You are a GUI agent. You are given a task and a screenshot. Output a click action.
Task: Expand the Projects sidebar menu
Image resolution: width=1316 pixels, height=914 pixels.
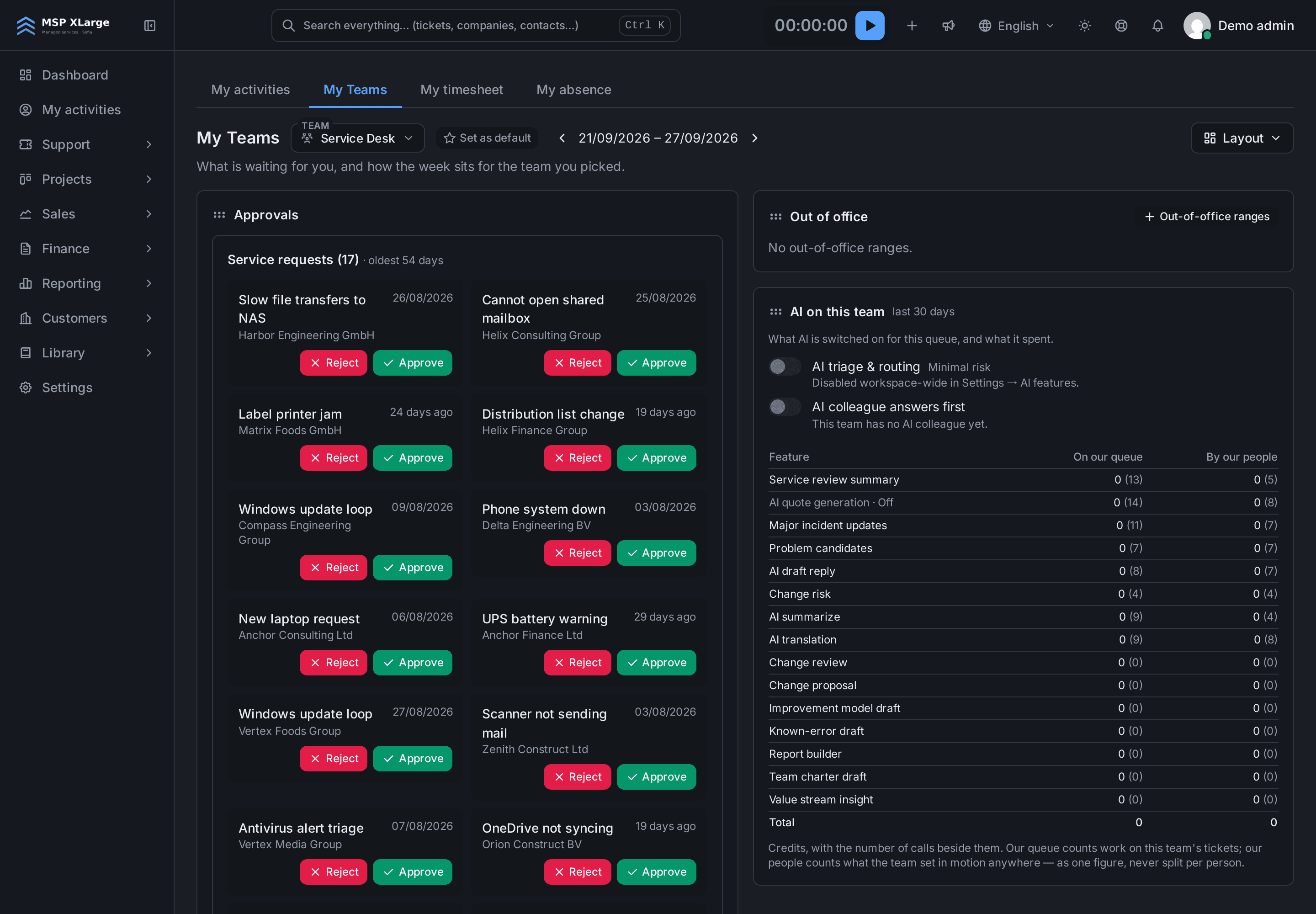click(x=87, y=179)
